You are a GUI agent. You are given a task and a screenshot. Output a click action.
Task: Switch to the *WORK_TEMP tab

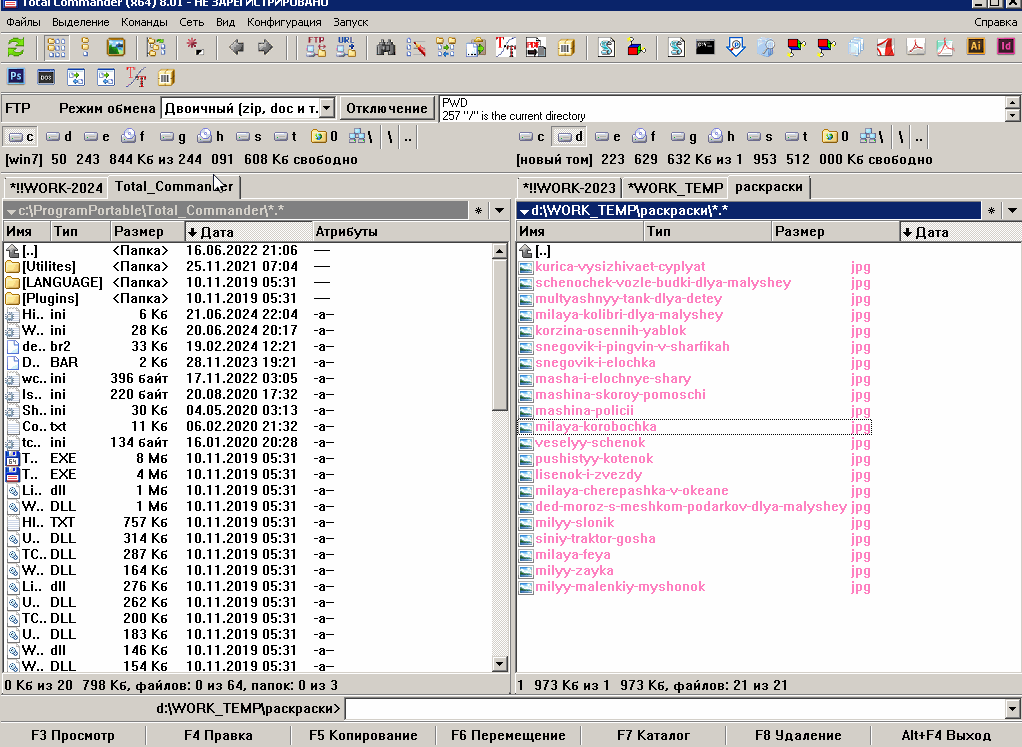(x=675, y=188)
